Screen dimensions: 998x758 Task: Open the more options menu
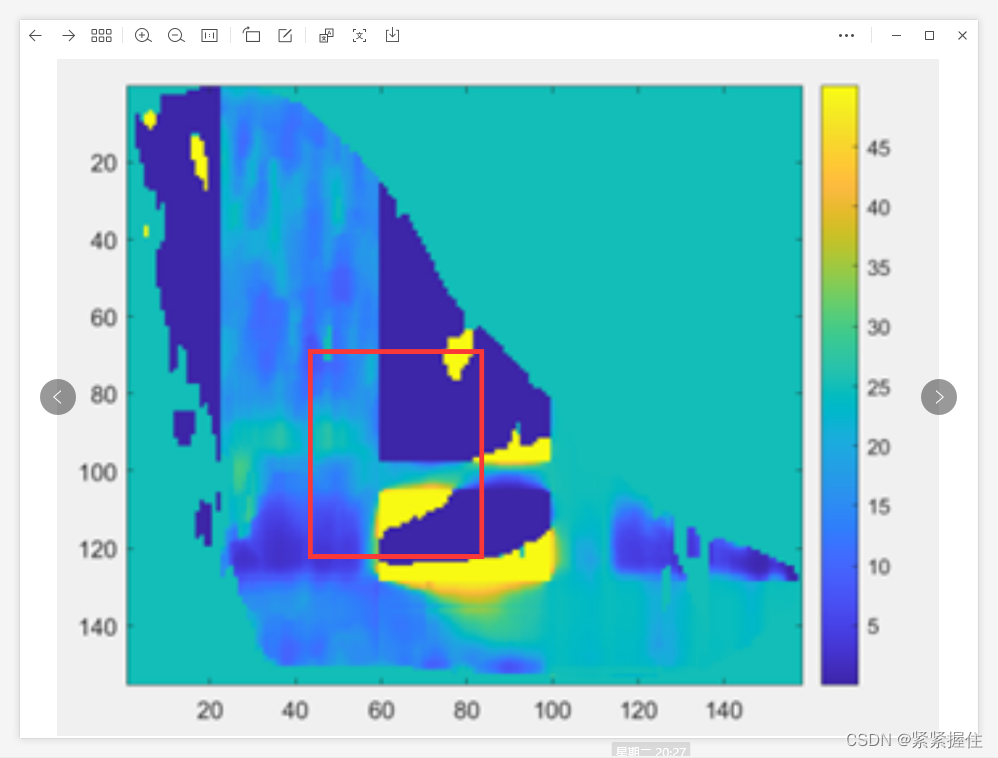click(x=846, y=35)
